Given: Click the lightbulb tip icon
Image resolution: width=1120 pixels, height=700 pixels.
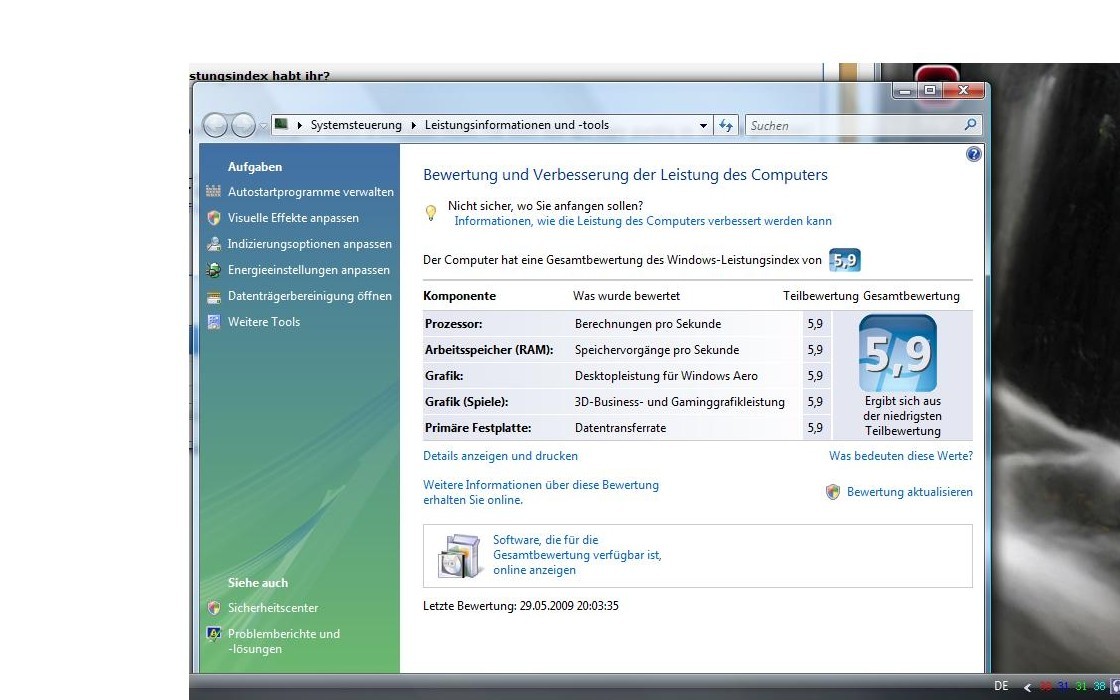Looking at the screenshot, I should coord(431,213).
